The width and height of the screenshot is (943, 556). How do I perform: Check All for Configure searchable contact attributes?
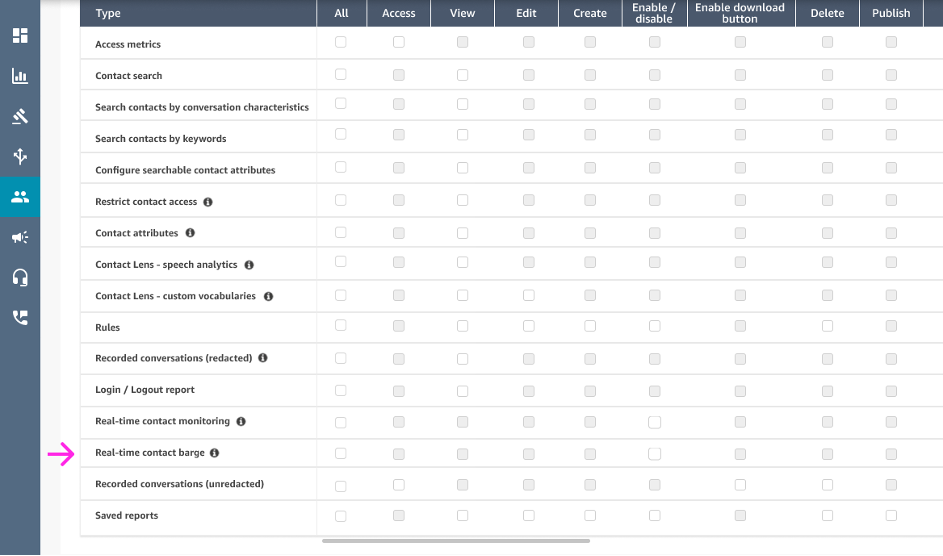pos(340,166)
